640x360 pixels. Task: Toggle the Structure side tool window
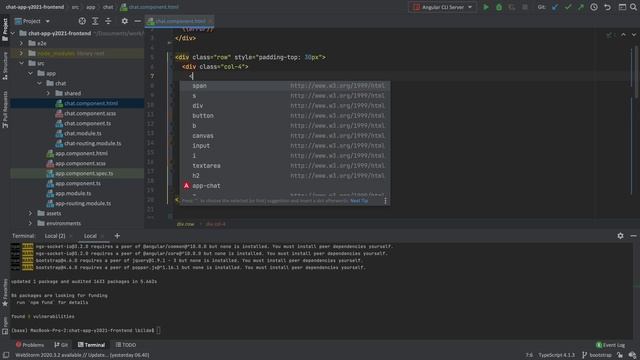(x=5, y=66)
